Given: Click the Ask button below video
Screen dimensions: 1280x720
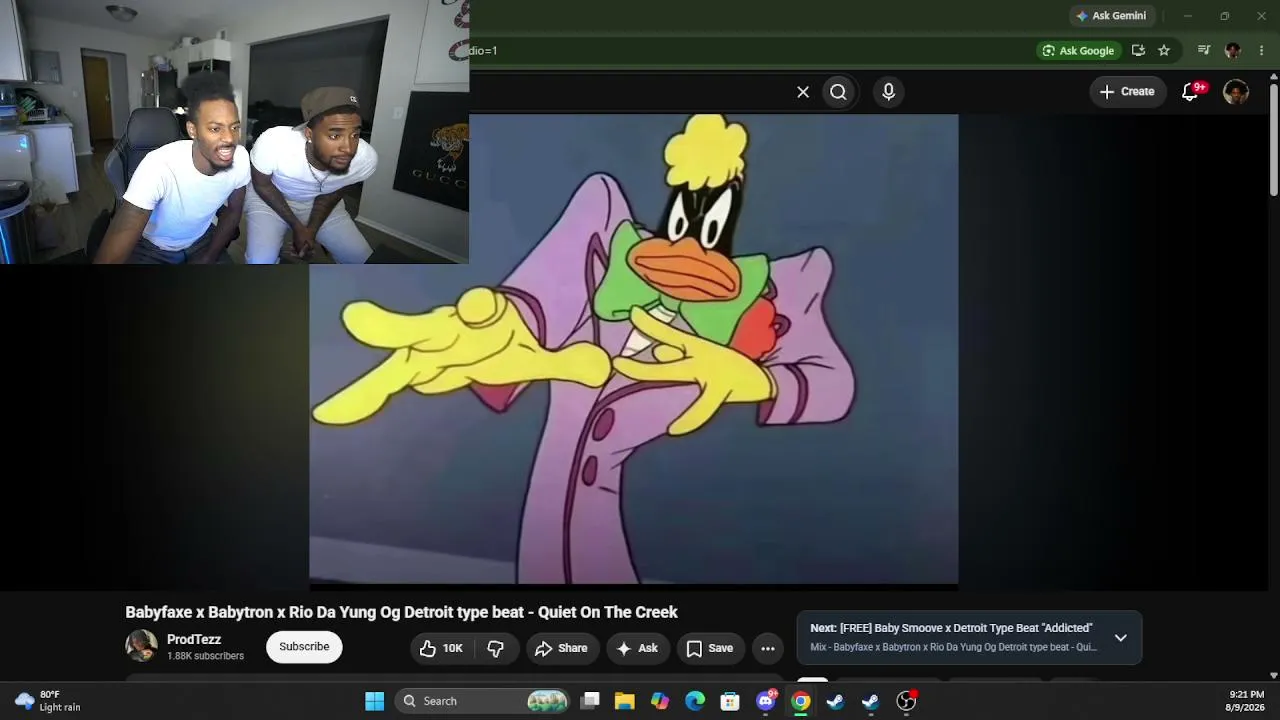Looking at the screenshot, I should [637, 648].
